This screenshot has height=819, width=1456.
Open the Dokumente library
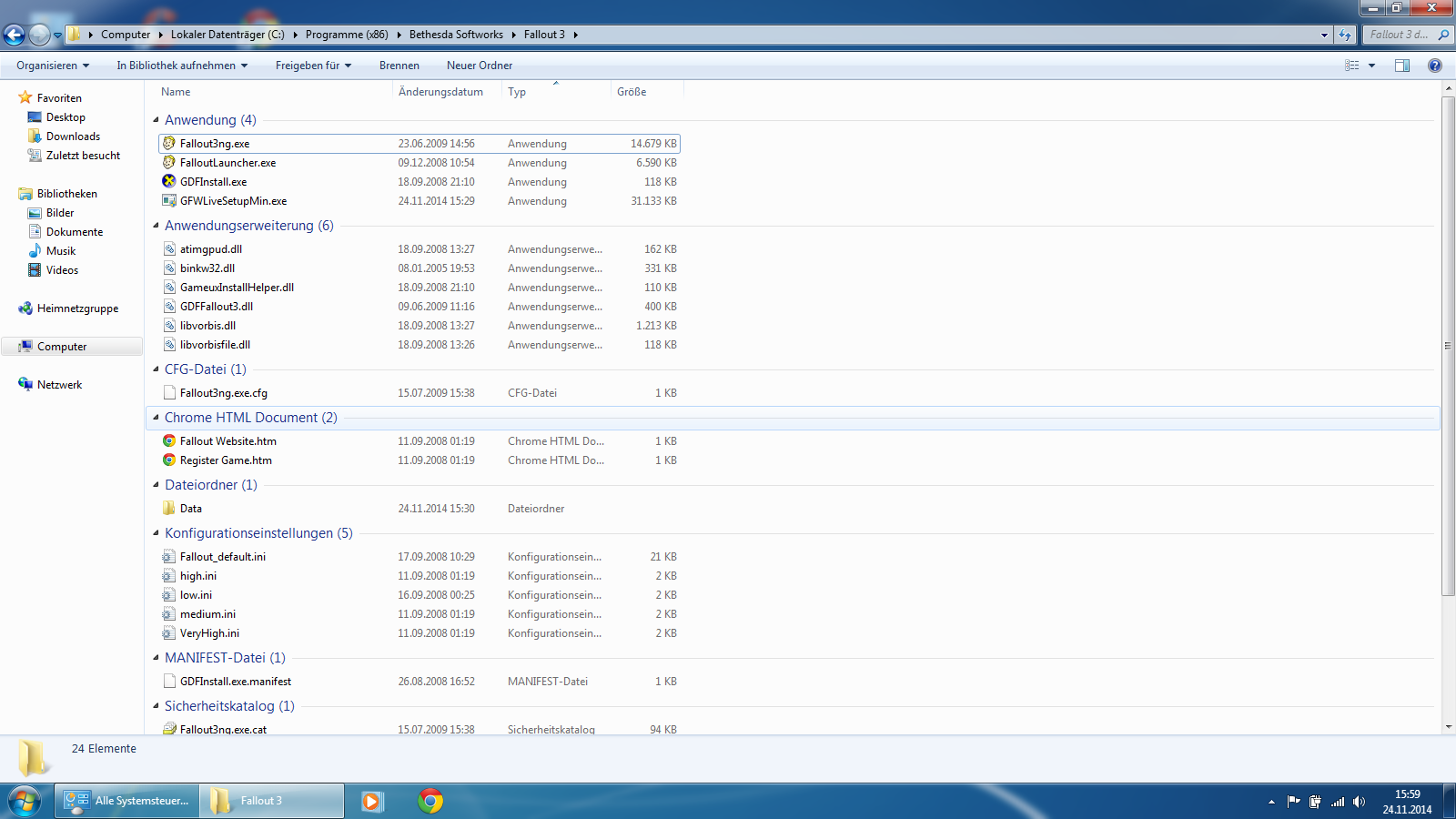pos(75,231)
